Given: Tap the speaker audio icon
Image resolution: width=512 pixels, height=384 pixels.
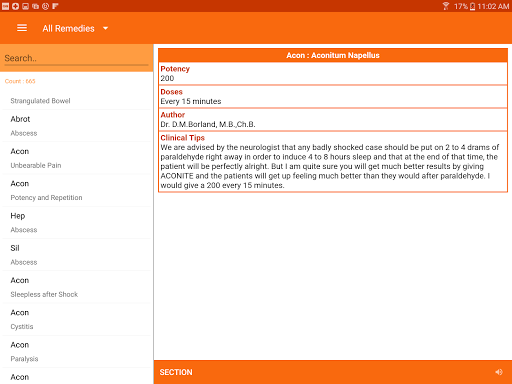Looking at the screenshot, I should click(x=499, y=372).
